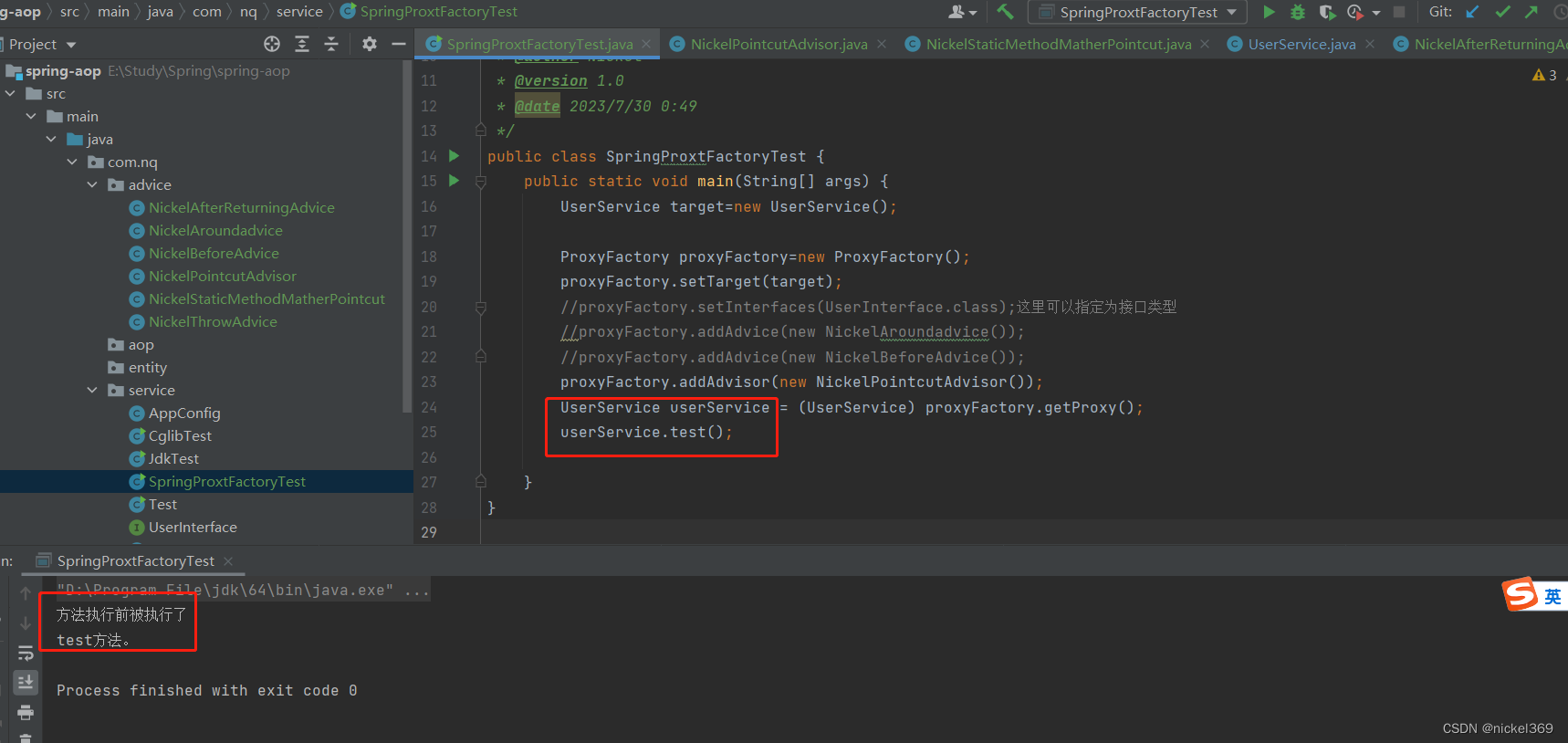This screenshot has height=743, width=1568.
Task: Update project with Git blue arrow
Action: [1472, 12]
